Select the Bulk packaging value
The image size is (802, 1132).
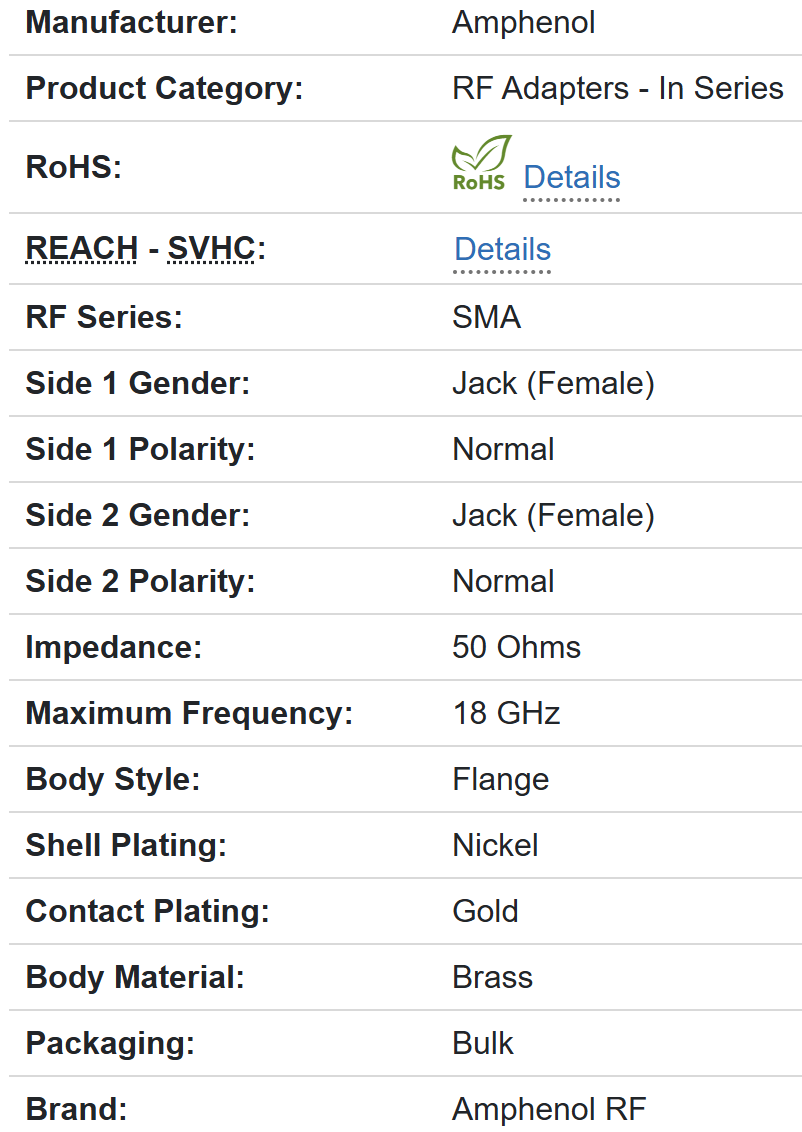483,1044
